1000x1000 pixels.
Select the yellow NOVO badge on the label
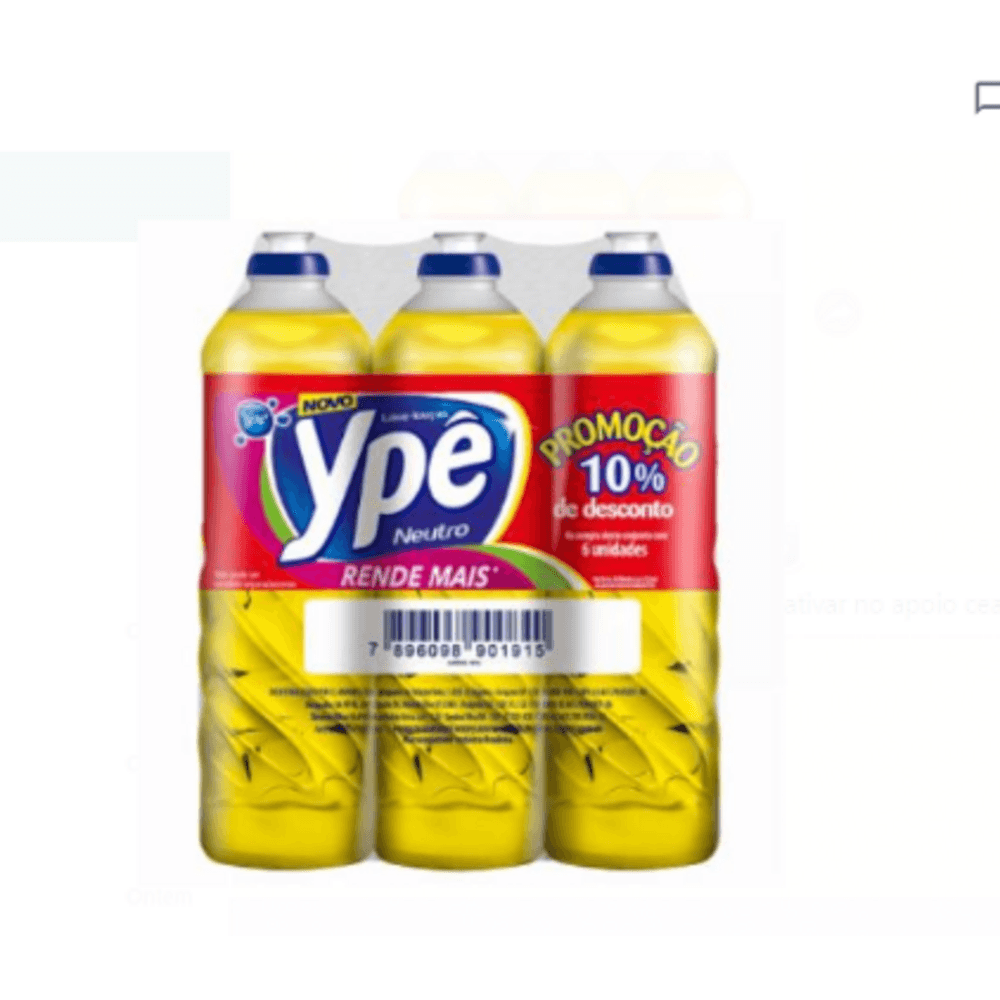pos(327,404)
